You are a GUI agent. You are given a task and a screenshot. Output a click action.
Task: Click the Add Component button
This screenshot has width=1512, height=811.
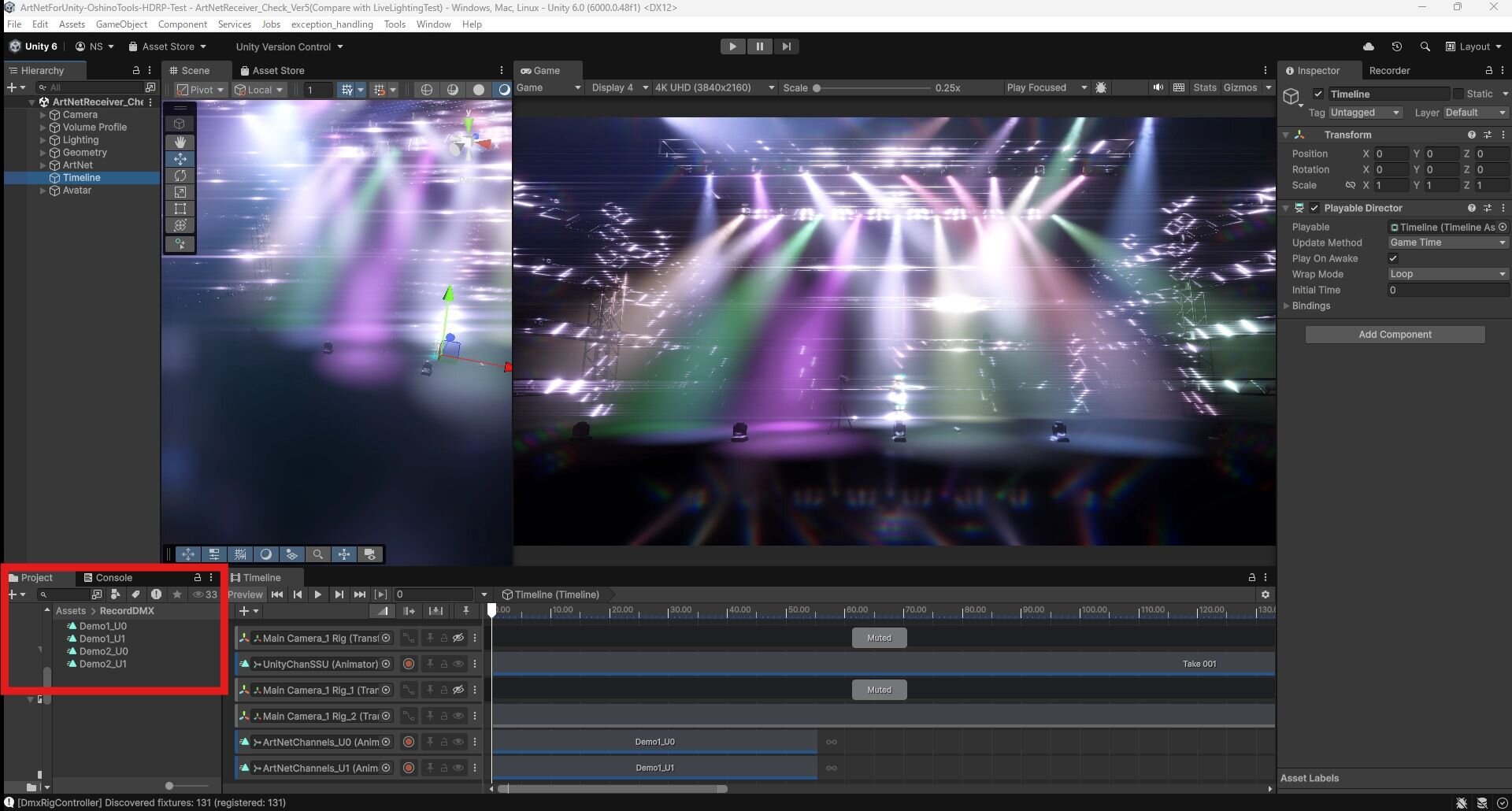click(x=1395, y=335)
